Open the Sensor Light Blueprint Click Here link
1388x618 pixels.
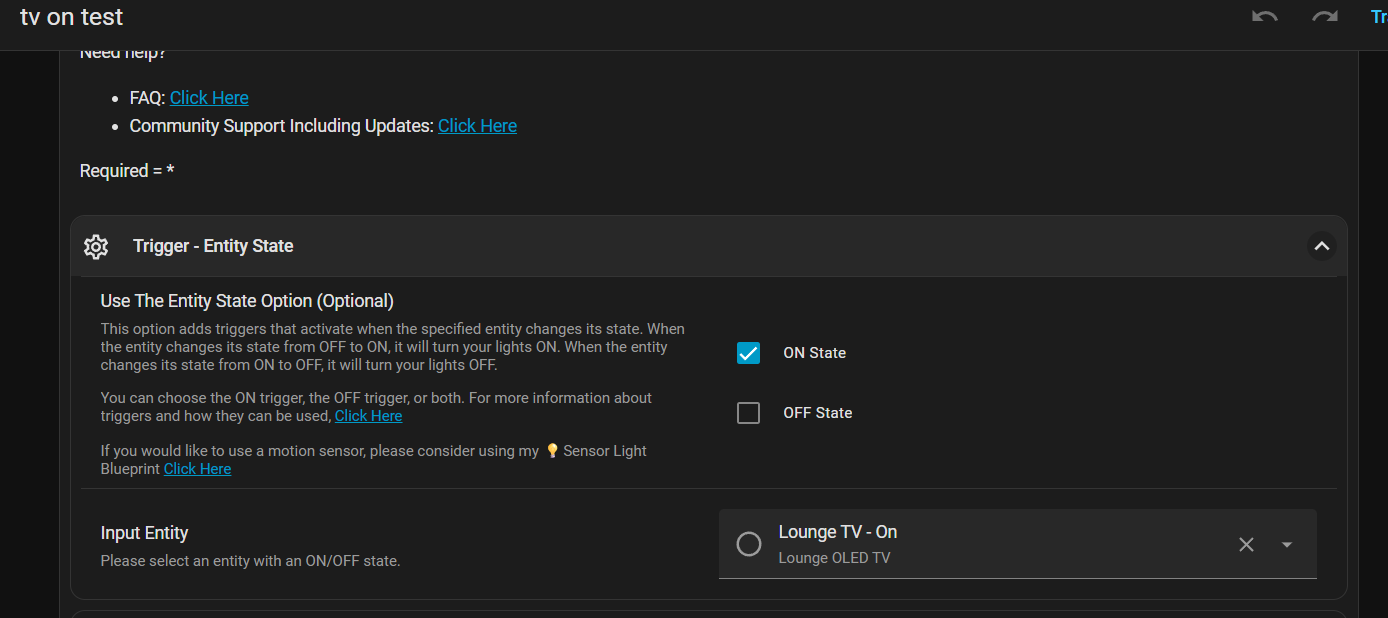click(x=197, y=469)
